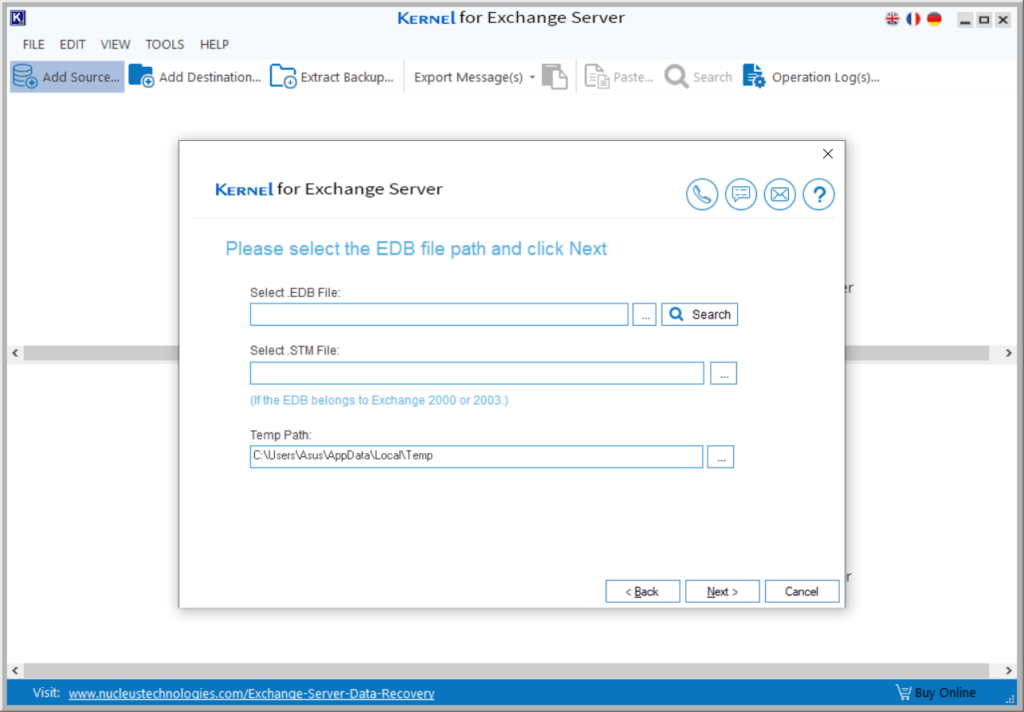This screenshot has height=712, width=1024.
Task: Switch language to German flag
Action: 934,19
